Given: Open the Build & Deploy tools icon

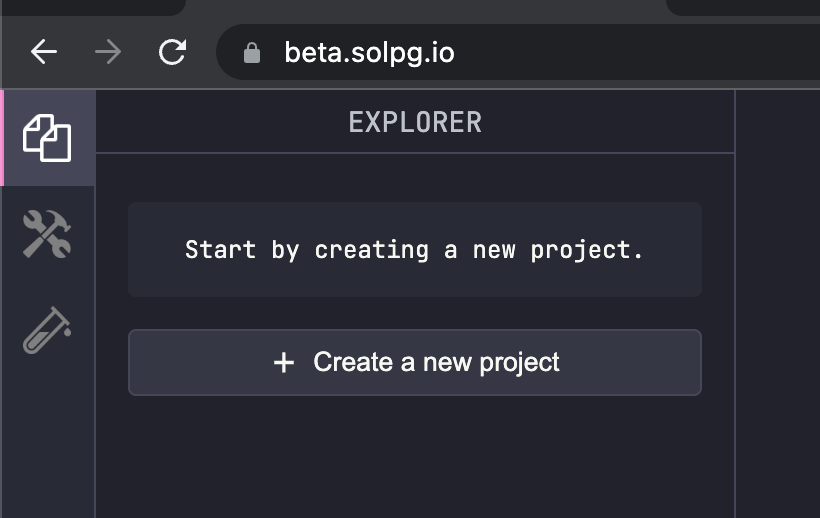Looking at the screenshot, I should [x=47, y=234].
